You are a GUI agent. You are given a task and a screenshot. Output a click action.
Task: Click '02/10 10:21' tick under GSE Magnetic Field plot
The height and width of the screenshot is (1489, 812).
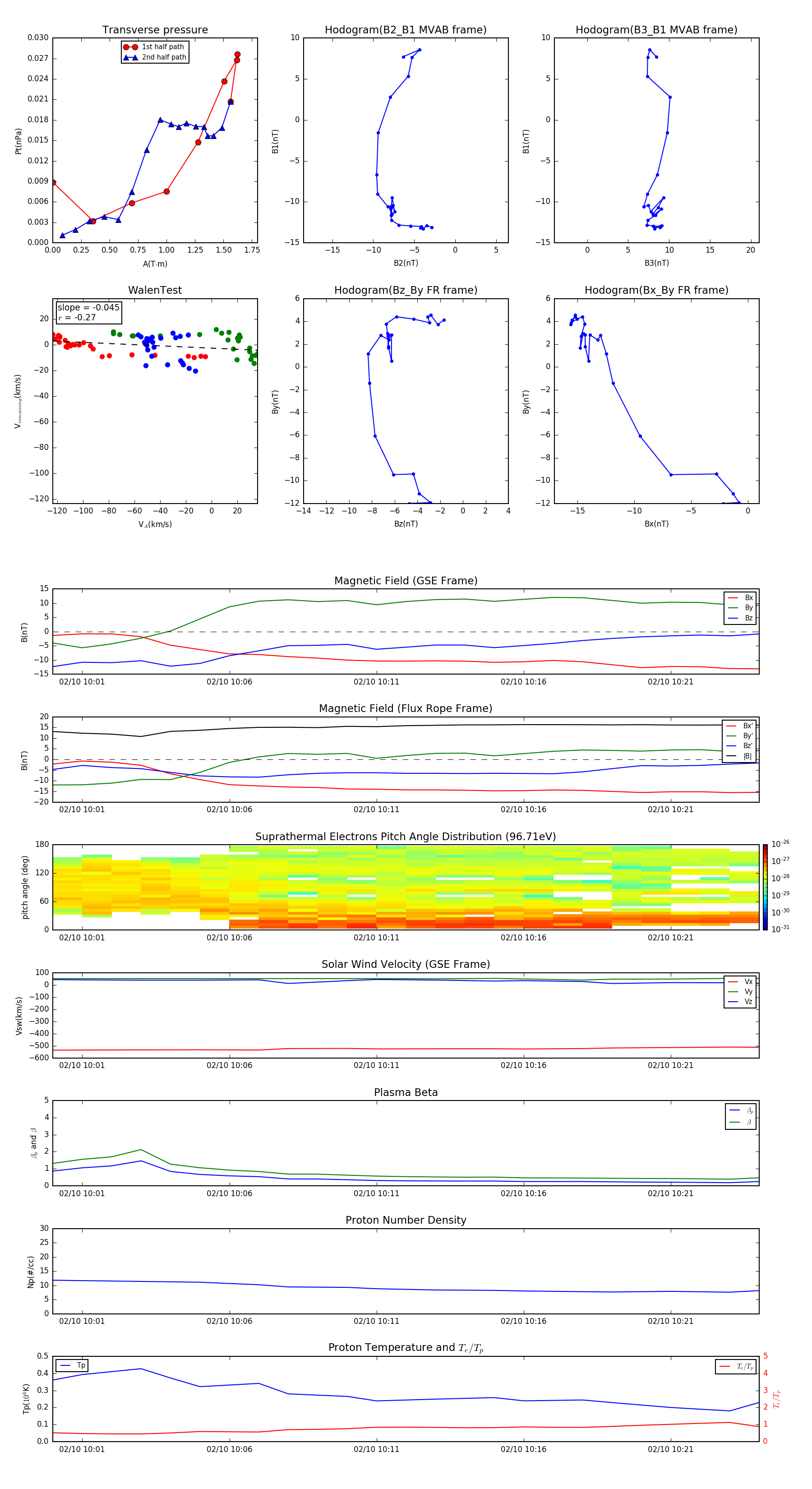pos(670,681)
